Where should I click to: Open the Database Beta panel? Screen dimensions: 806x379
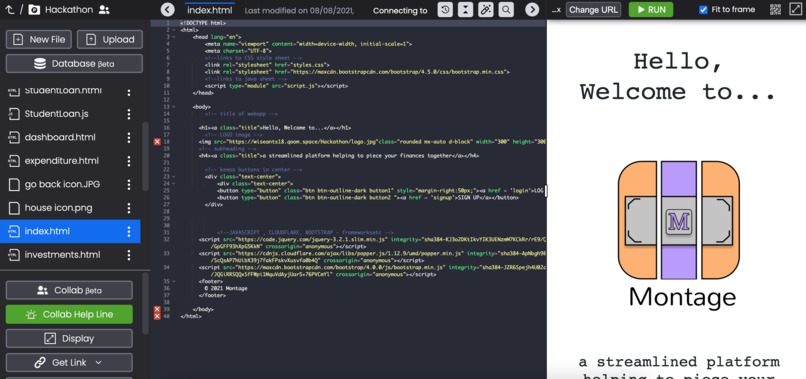tap(74, 64)
